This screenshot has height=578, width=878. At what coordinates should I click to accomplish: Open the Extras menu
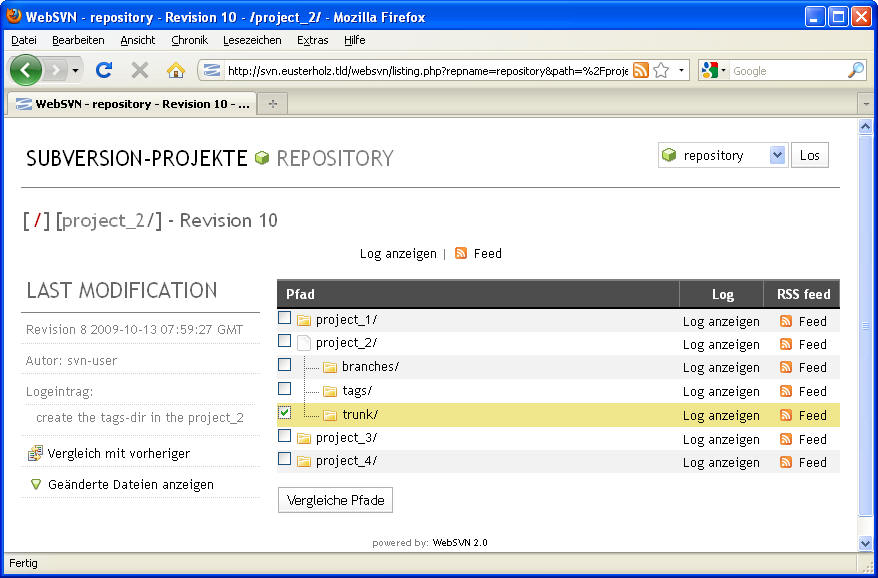tap(312, 40)
